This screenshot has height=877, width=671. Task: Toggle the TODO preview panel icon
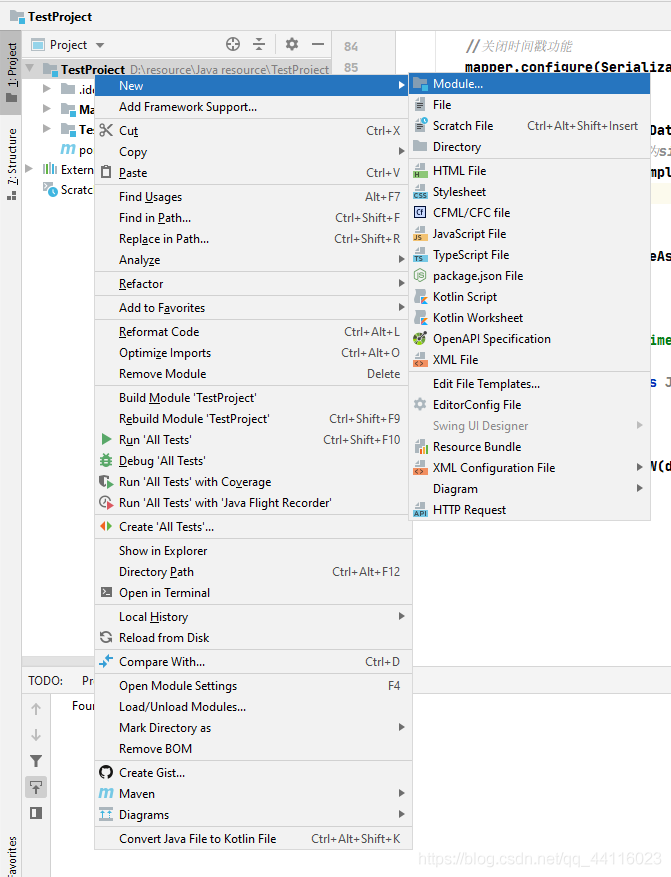(36, 813)
